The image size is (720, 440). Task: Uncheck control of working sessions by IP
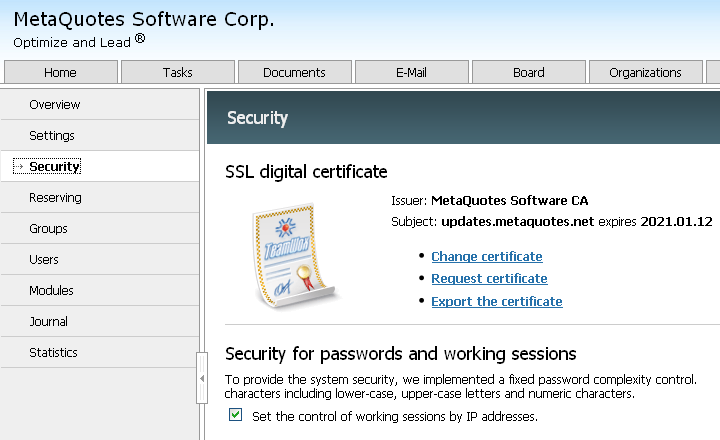(236, 415)
